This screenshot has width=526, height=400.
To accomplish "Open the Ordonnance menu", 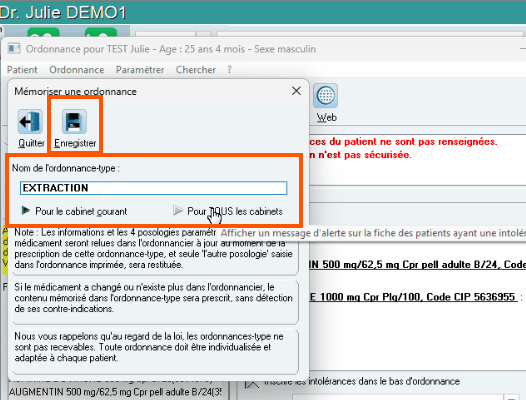I will coord(76,70).
